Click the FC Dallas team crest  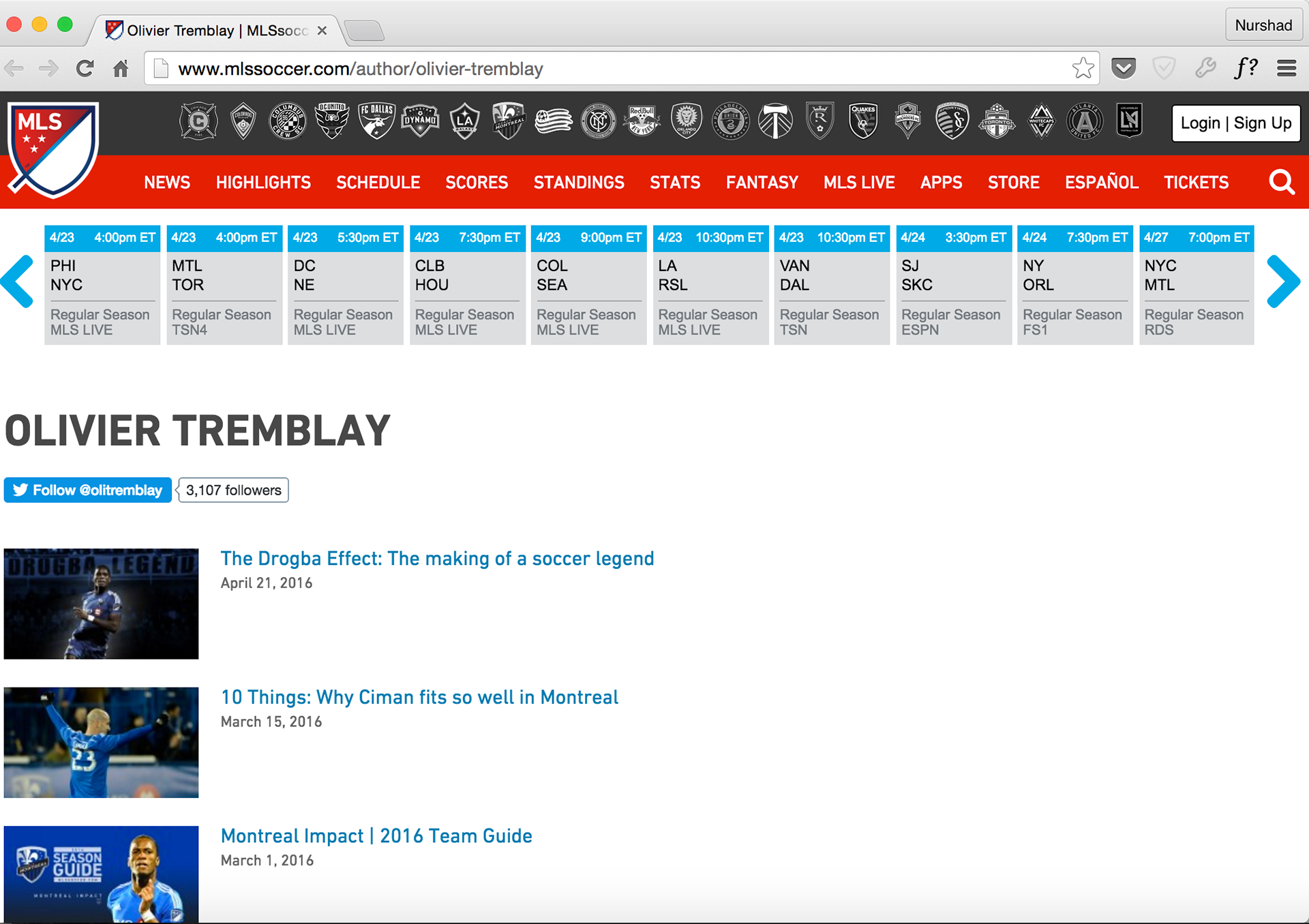[376, 121]
